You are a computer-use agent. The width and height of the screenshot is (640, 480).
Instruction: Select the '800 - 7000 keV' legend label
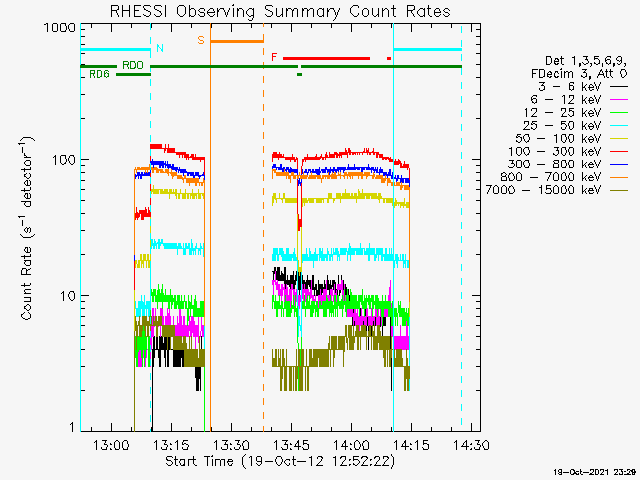(551, 177)
